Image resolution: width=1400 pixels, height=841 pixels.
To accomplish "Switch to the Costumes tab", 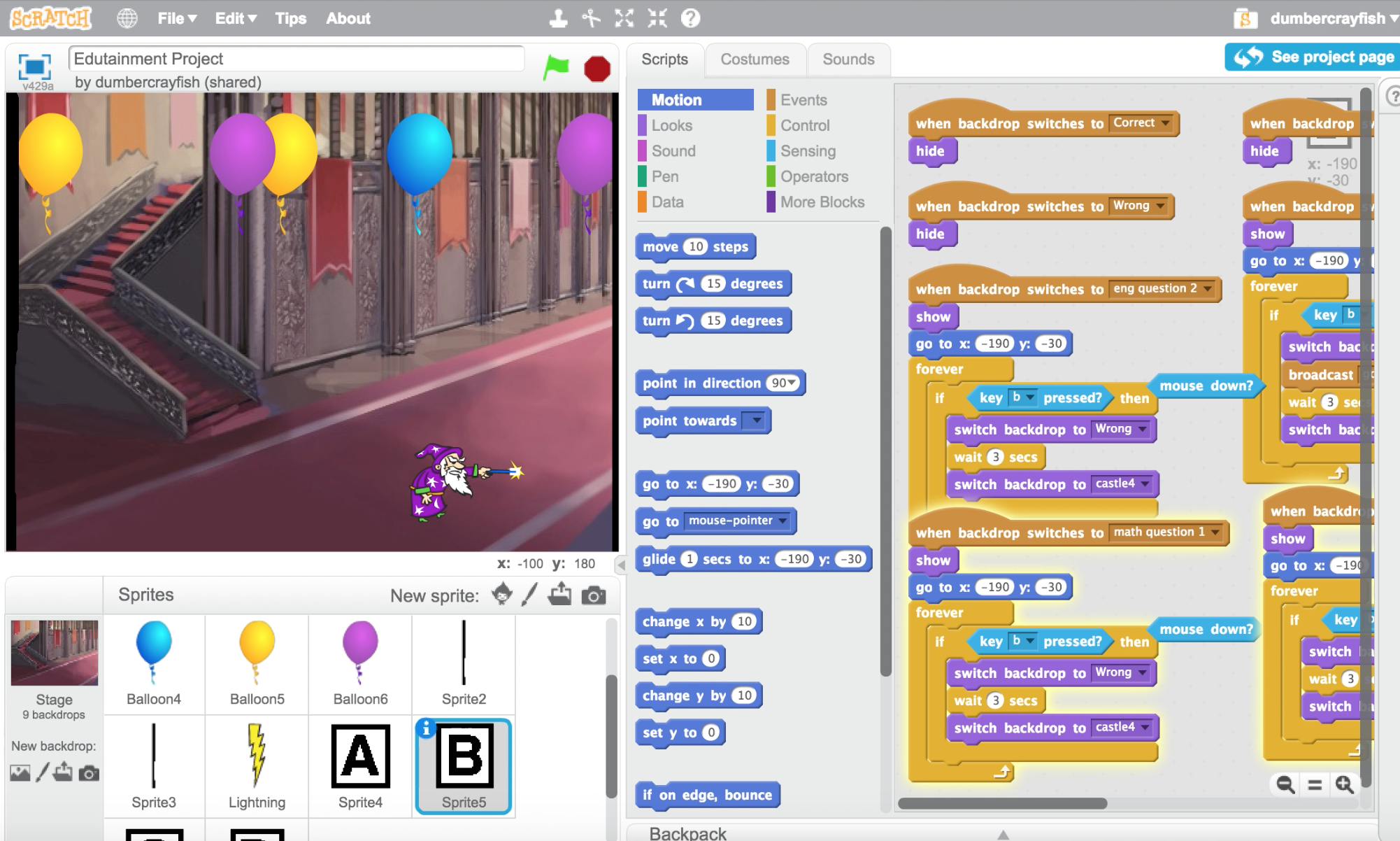I will 755,59.
